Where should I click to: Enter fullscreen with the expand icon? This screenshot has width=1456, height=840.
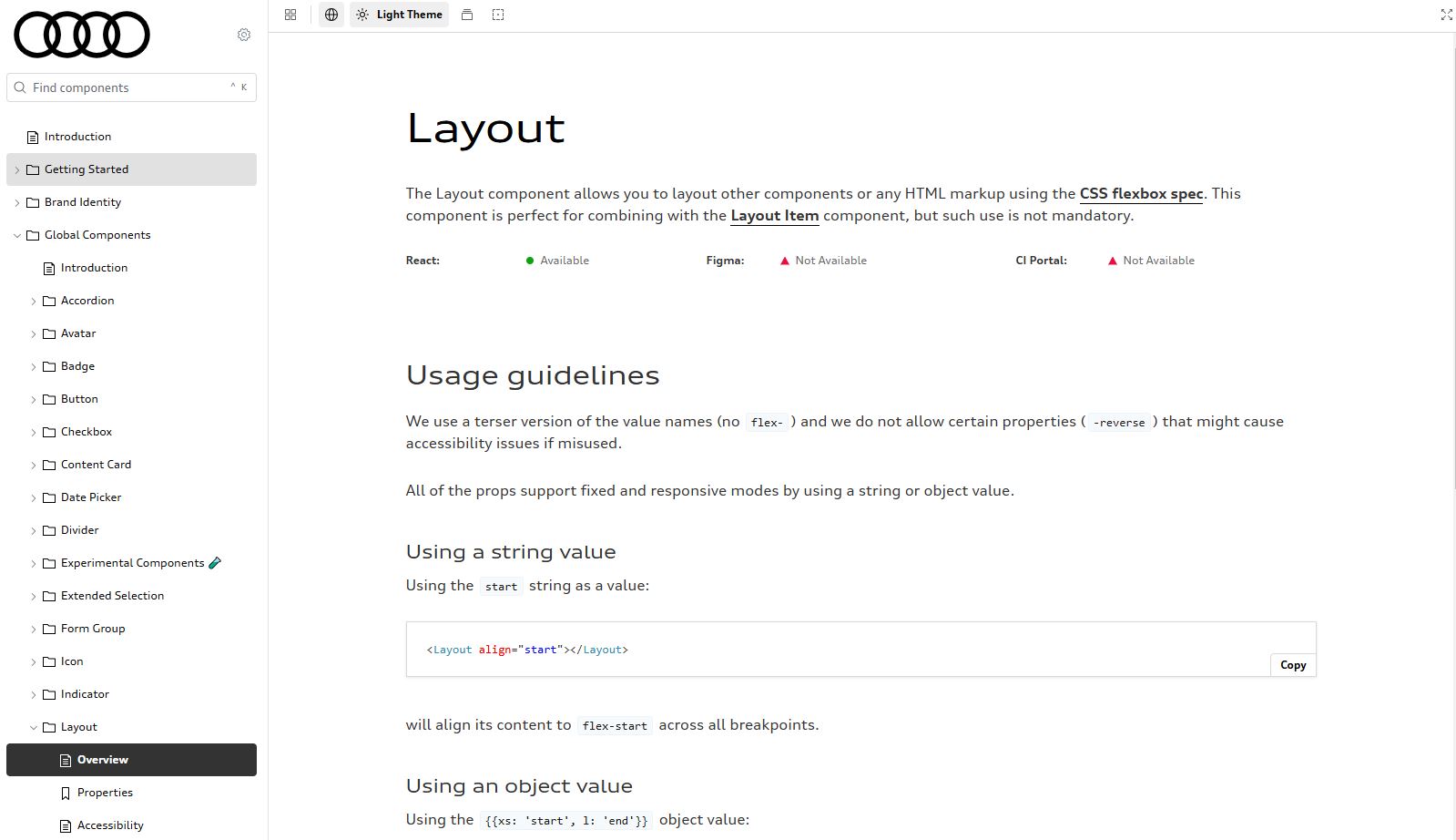click(1446, 15)
